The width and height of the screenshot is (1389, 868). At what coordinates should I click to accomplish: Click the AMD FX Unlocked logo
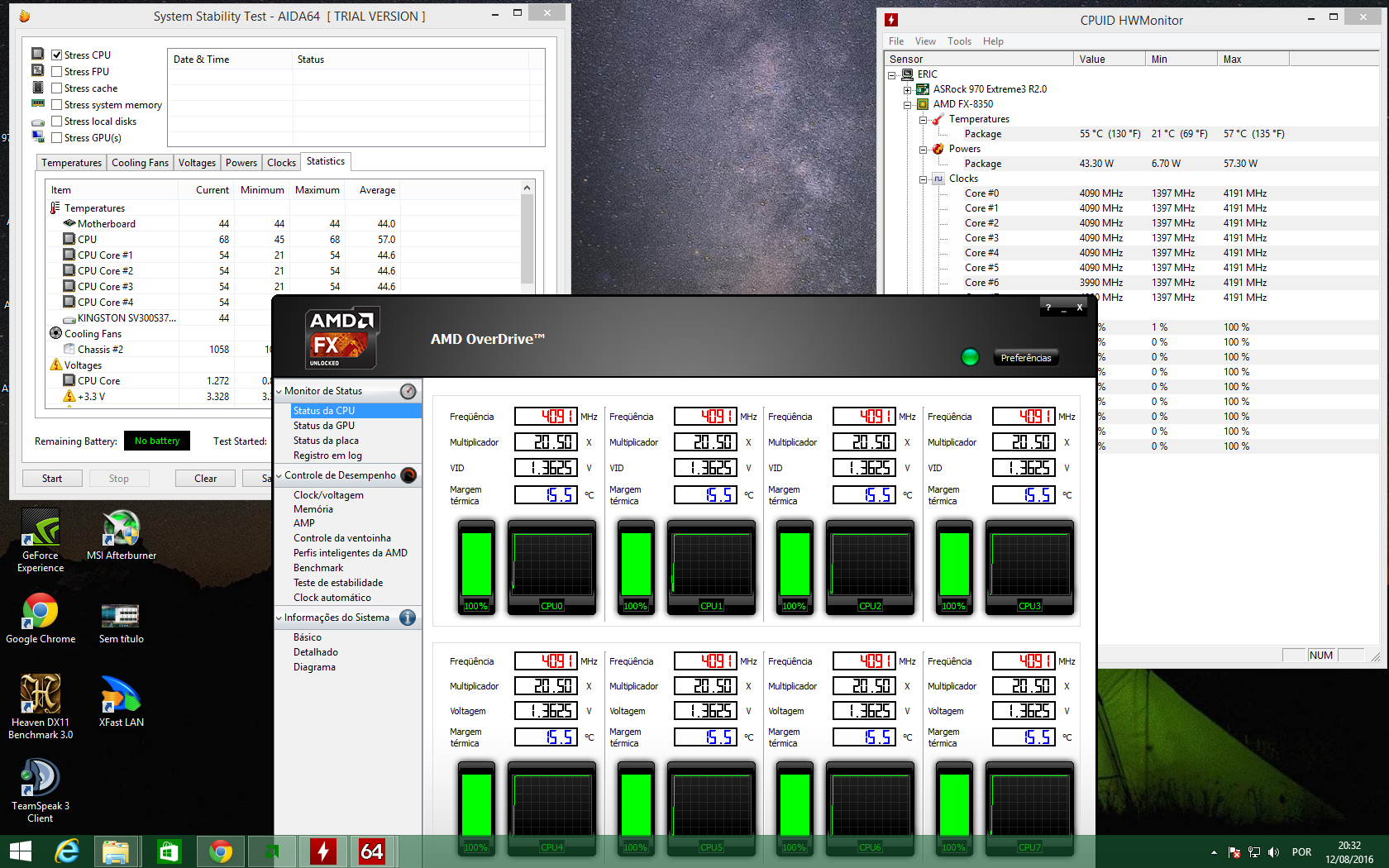tap(341, 338)
